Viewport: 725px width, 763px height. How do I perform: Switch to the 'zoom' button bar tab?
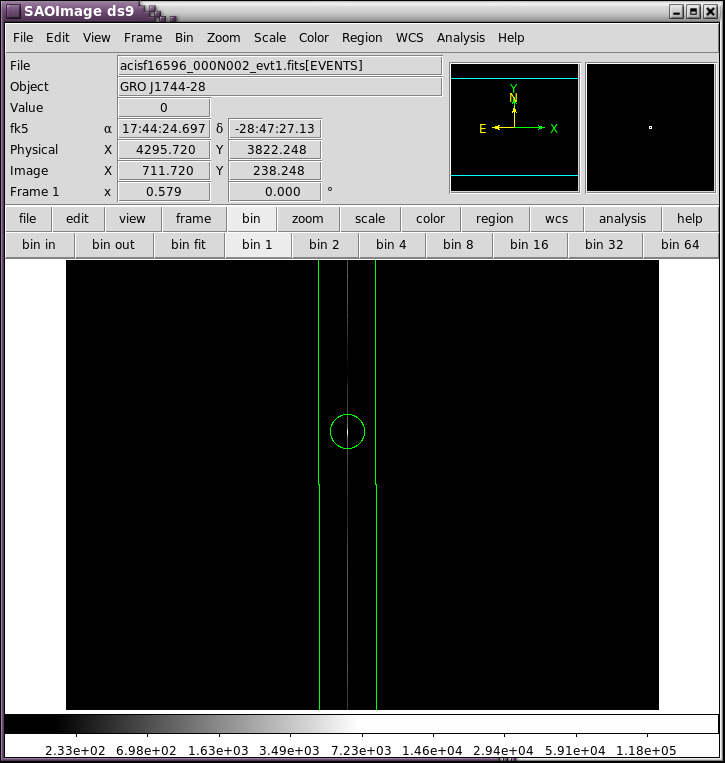307,219
